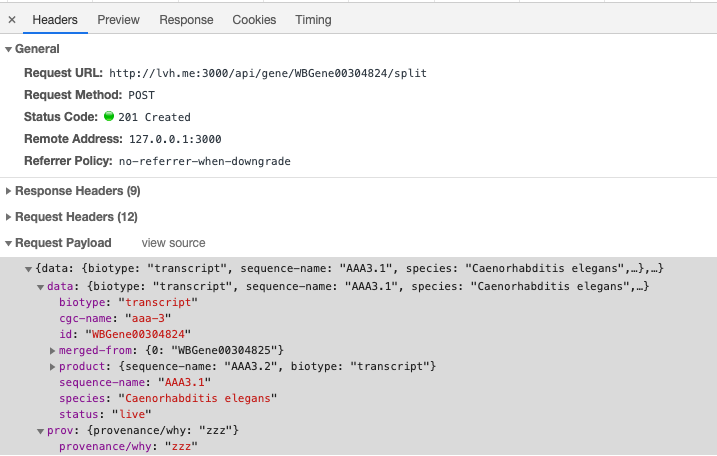Close the request details panel
The width and height of the screenshot is (717, 456).
pos(12,20)
